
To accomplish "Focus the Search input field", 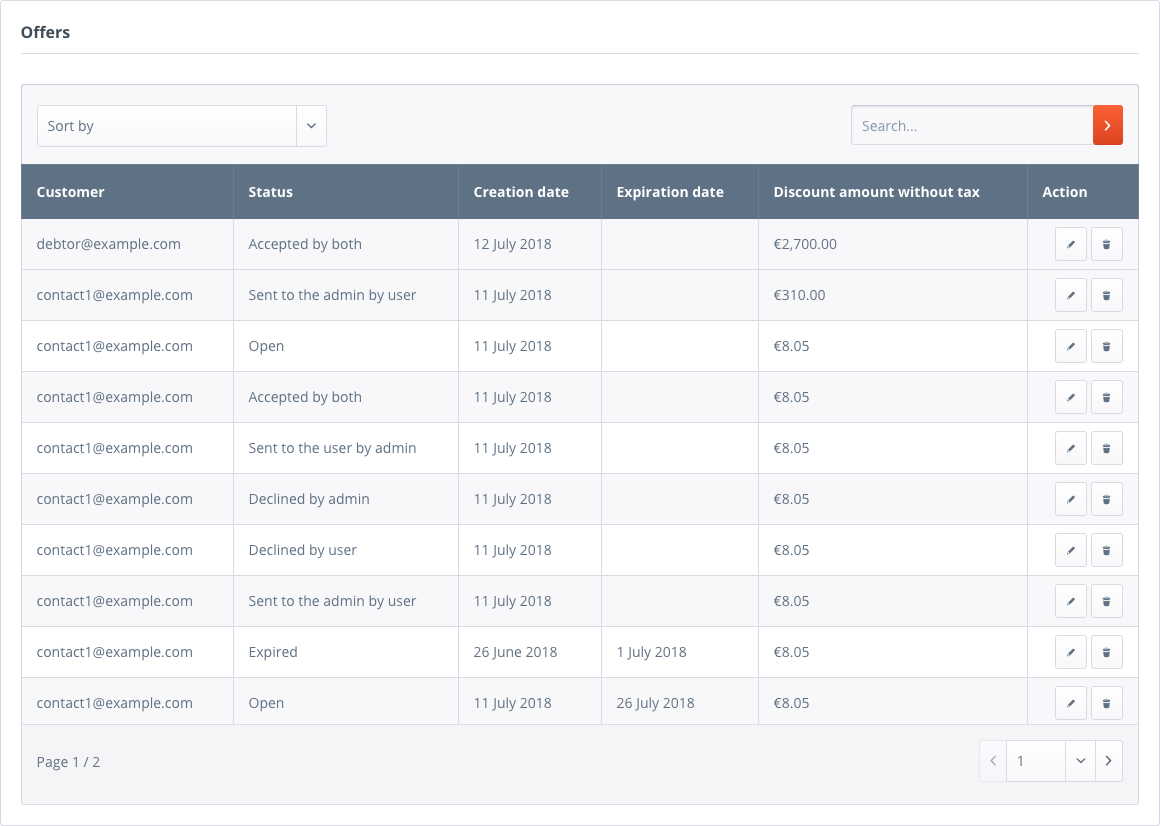I will click(971, 126).
